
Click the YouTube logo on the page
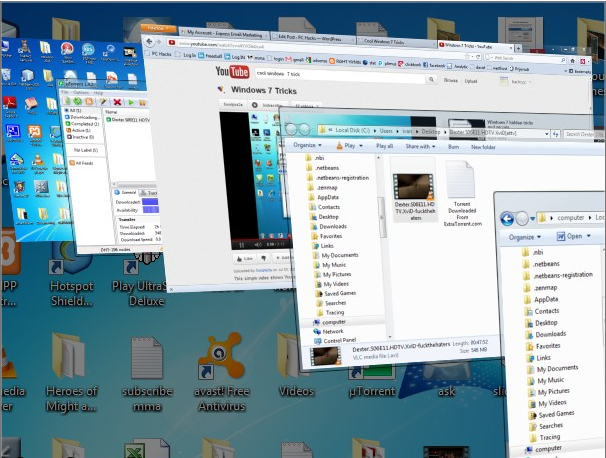pos(232,72)
